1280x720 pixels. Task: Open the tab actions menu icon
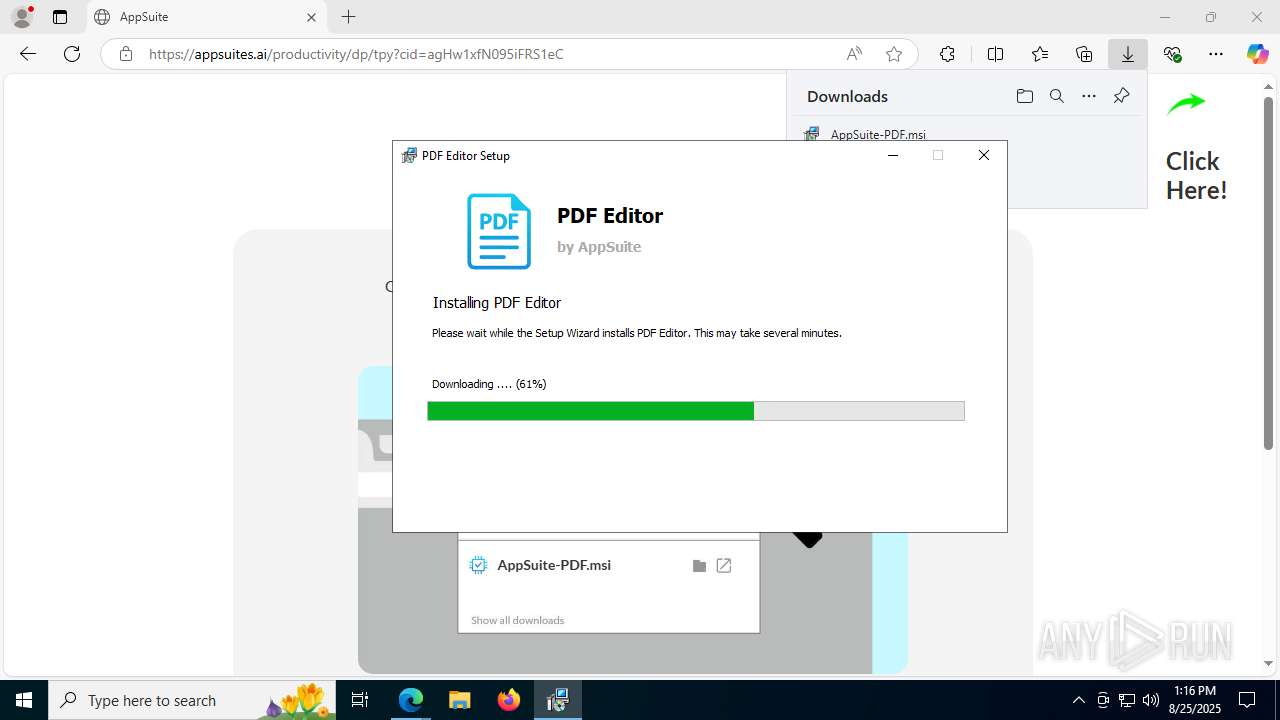pyautogui.click(x=60, y=17)
